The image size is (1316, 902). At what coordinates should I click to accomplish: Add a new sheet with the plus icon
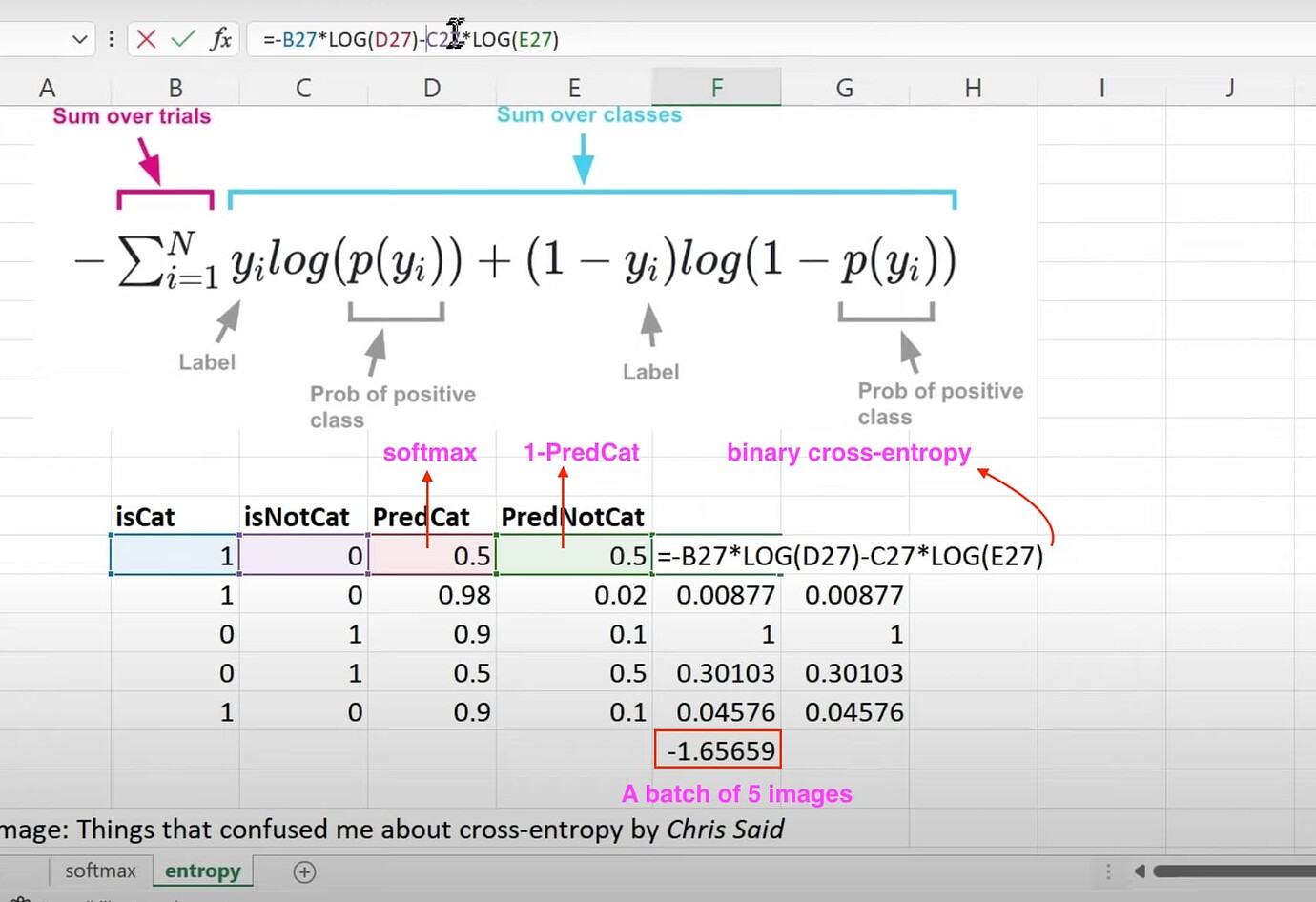click(304, 871)
